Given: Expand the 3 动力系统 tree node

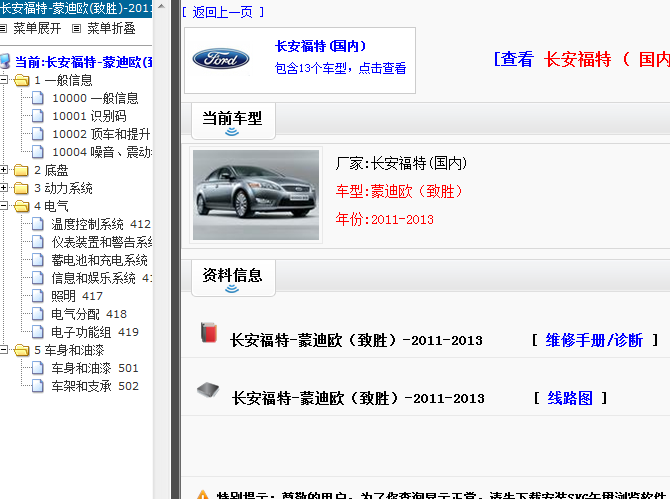Looking at the screenshot, I should tap(3, 188).
